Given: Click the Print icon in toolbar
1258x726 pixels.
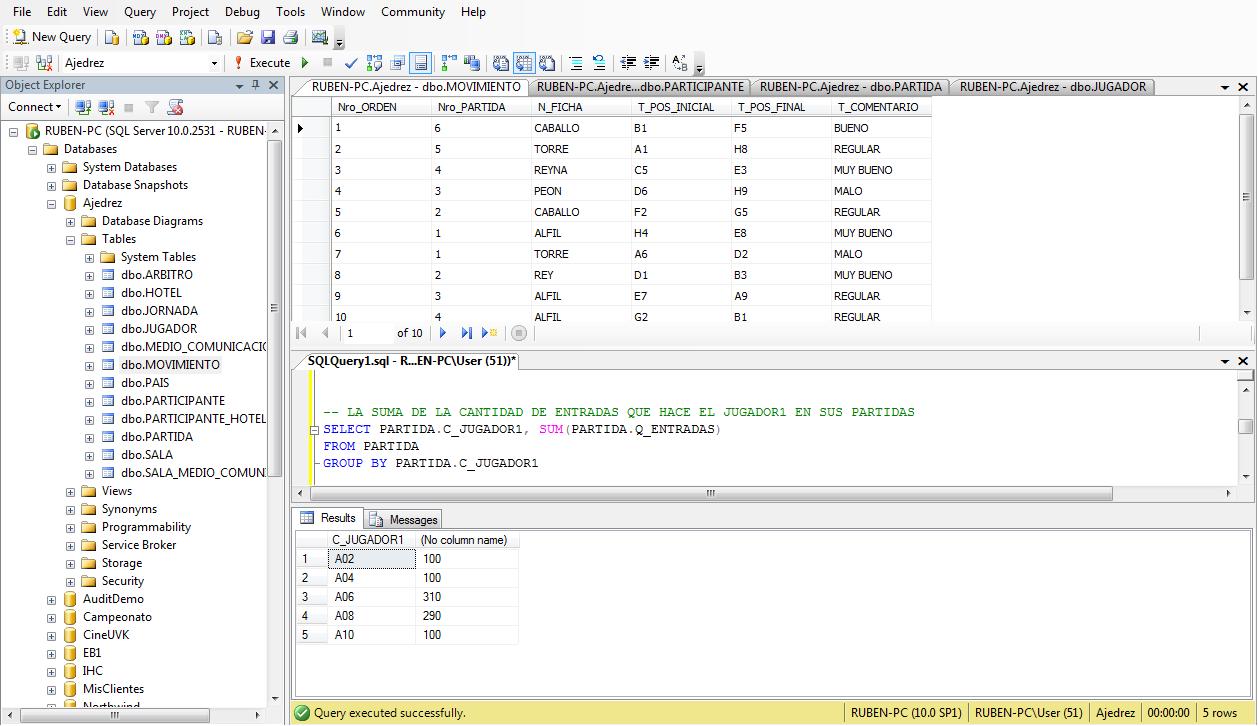Looking at the screenshot, I should pos(290,37).
